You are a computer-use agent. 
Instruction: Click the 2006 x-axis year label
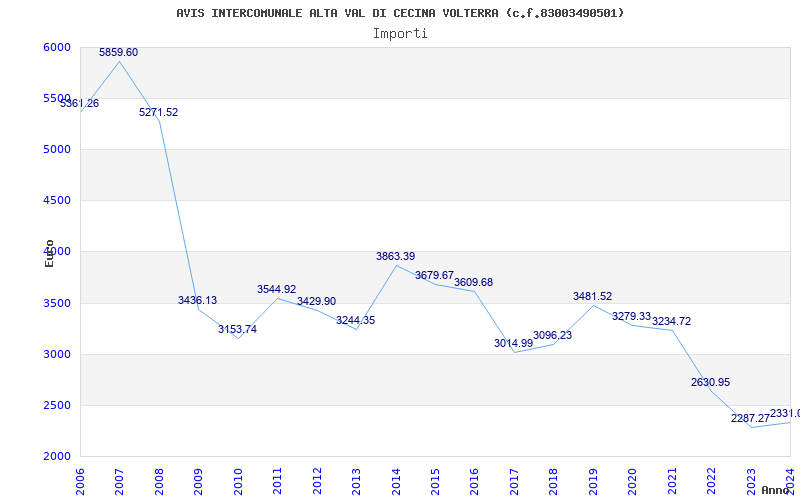pos(80,481)
